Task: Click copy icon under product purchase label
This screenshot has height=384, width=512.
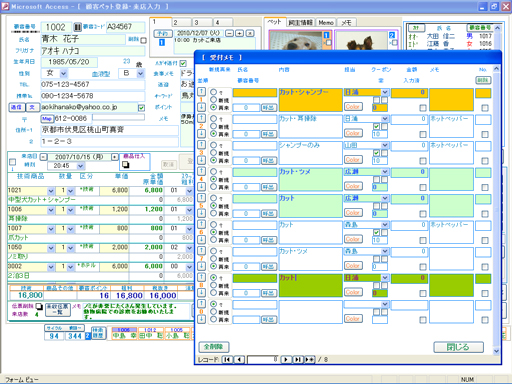Action: pos(126,164)
